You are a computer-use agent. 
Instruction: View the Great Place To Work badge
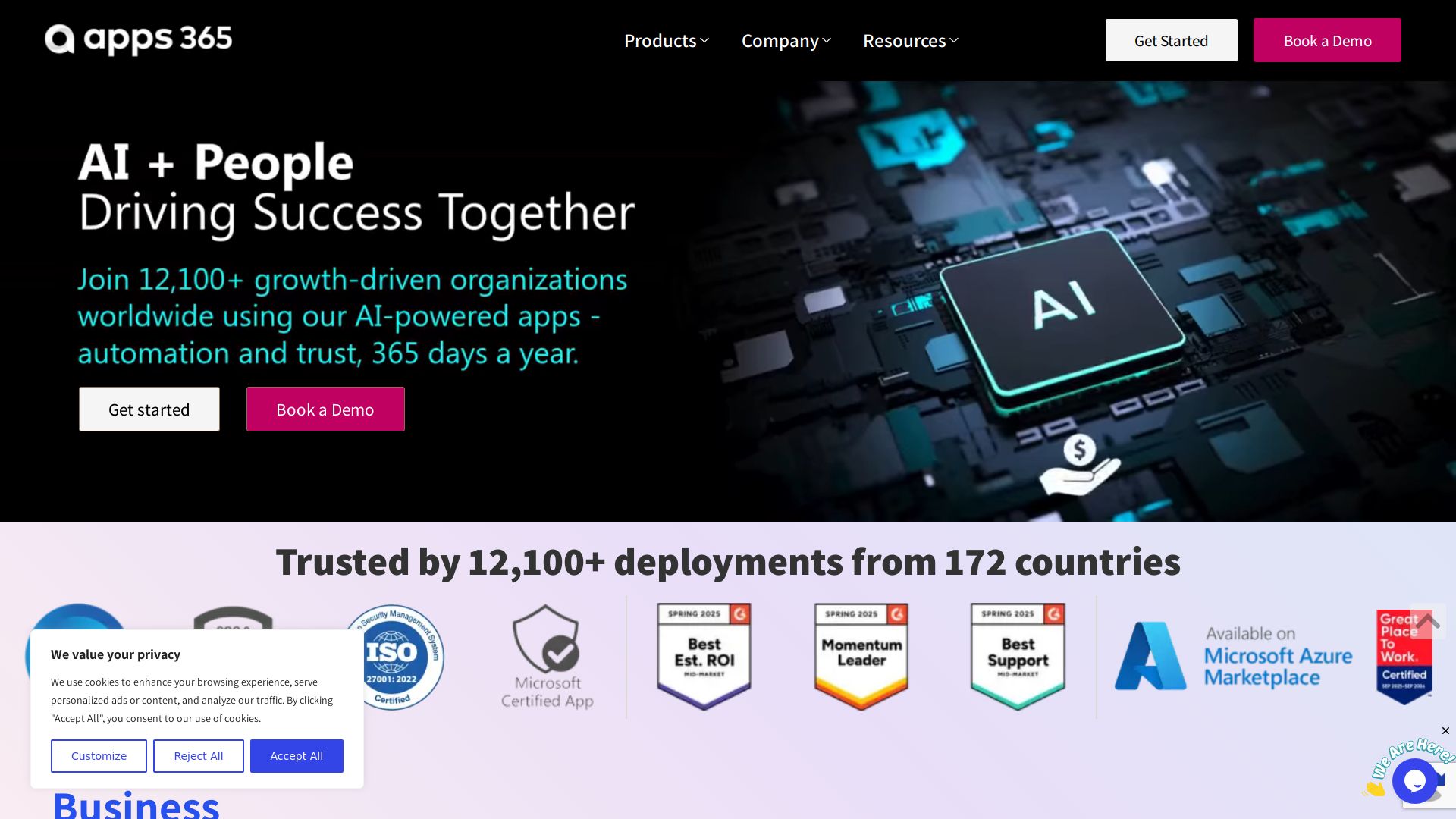click(x=1404, y=657)
